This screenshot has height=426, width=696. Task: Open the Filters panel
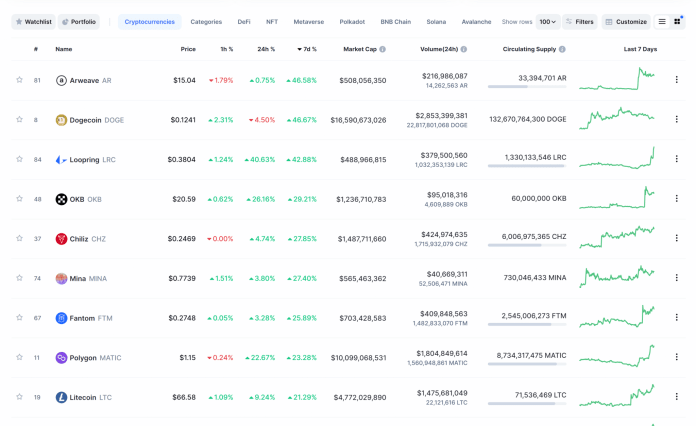[580, 21]
